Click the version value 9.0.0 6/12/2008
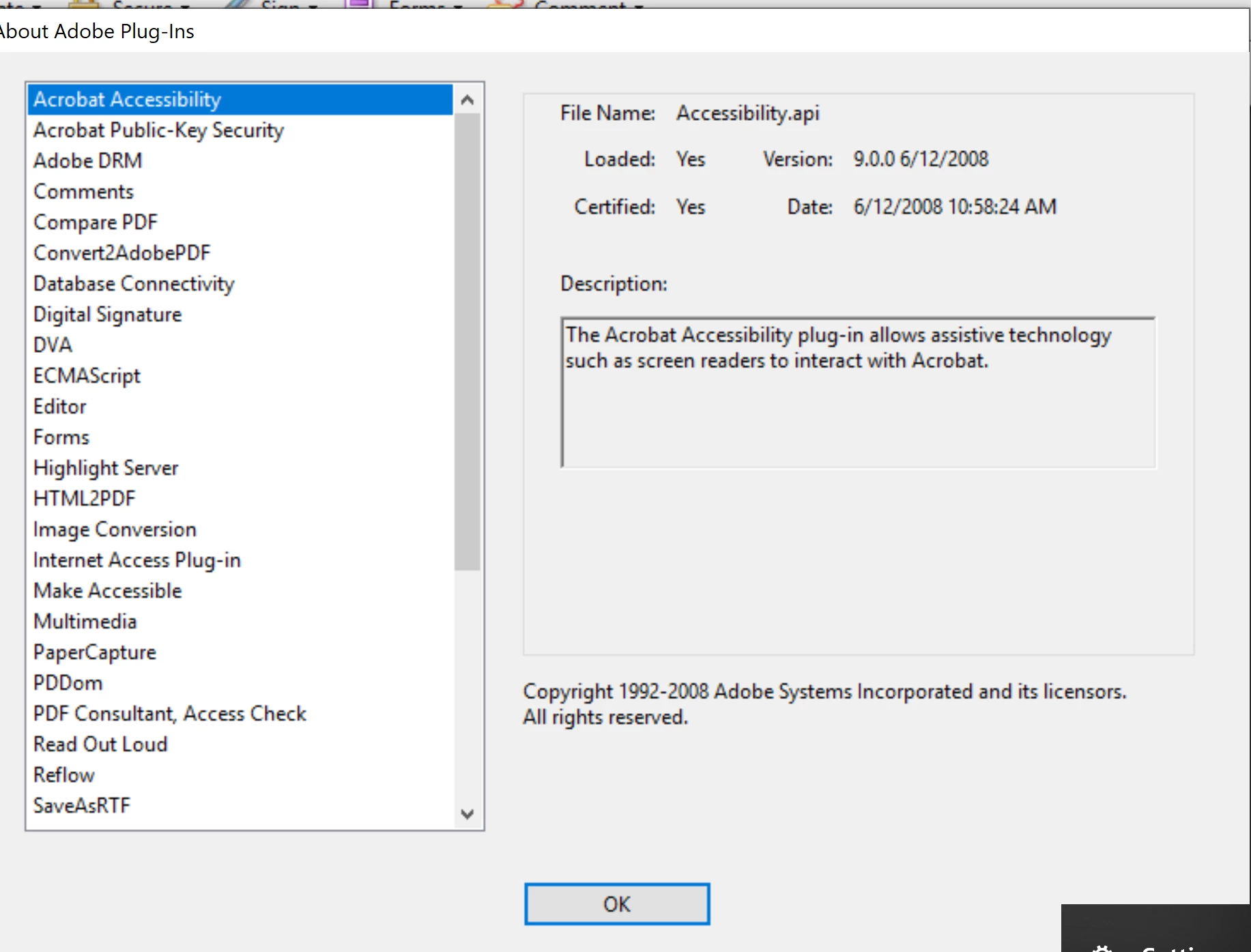 click(921, 160)
